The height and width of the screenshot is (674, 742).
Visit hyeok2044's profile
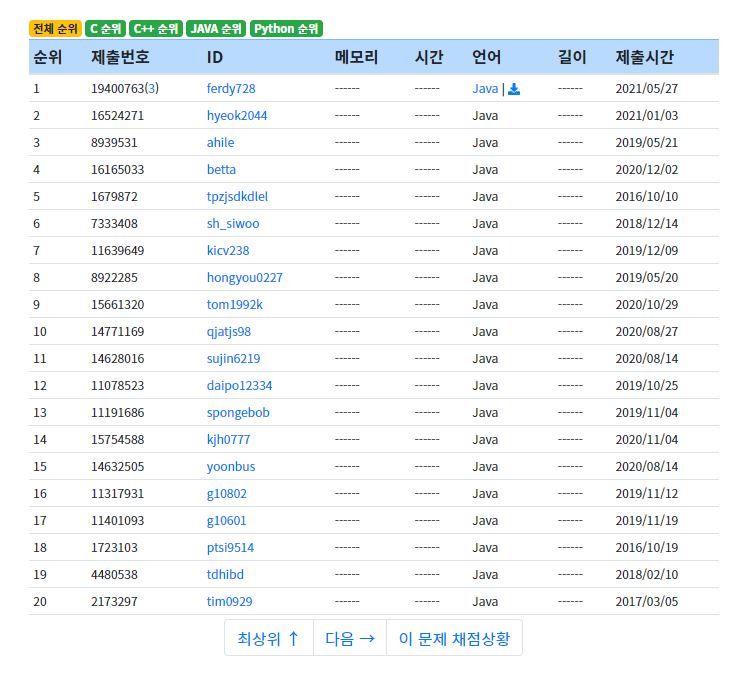click(237, 115)
